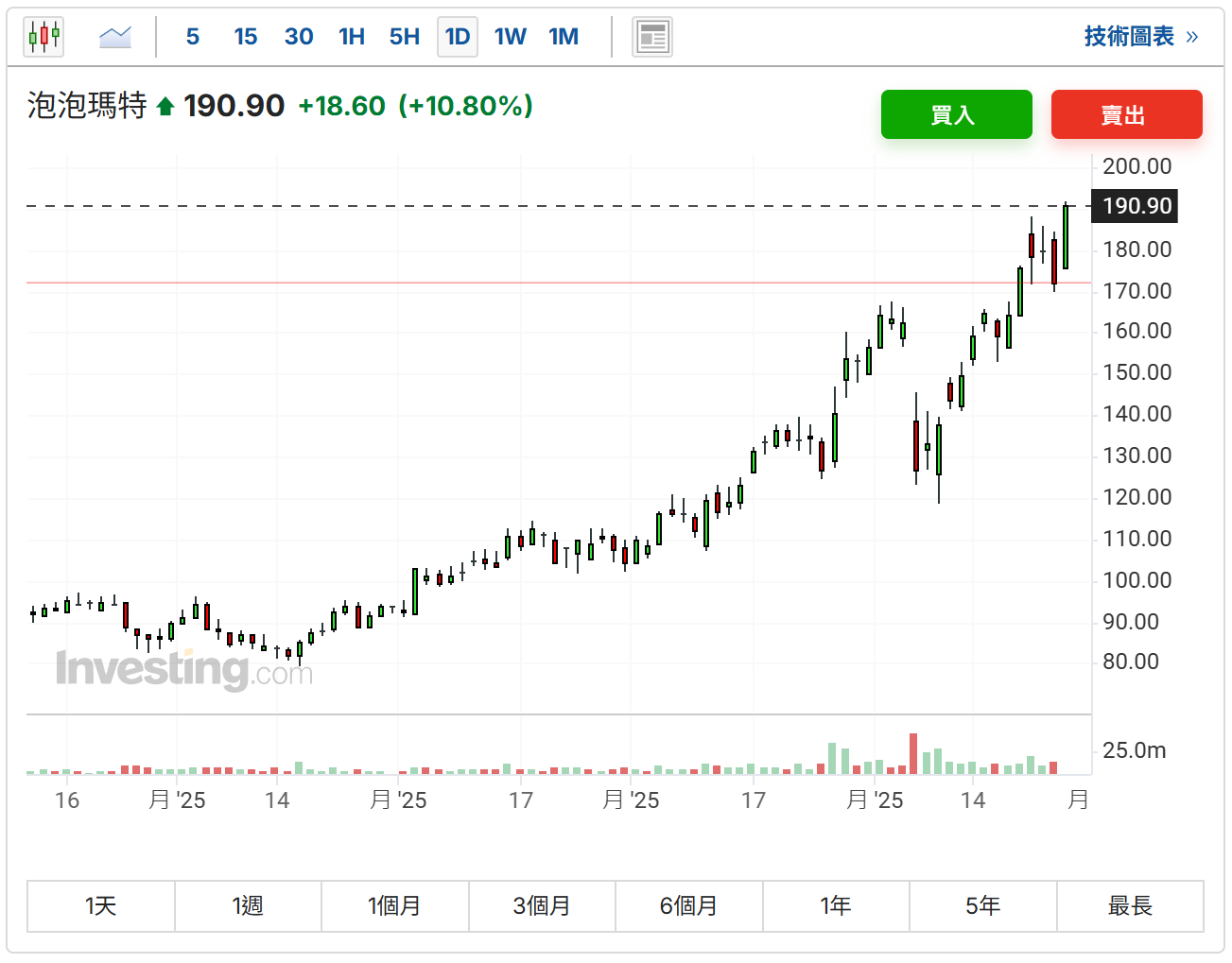Viewport: 1232px width, 963px height.
Task: Choose the 5H interval
Action: (405, 37)
